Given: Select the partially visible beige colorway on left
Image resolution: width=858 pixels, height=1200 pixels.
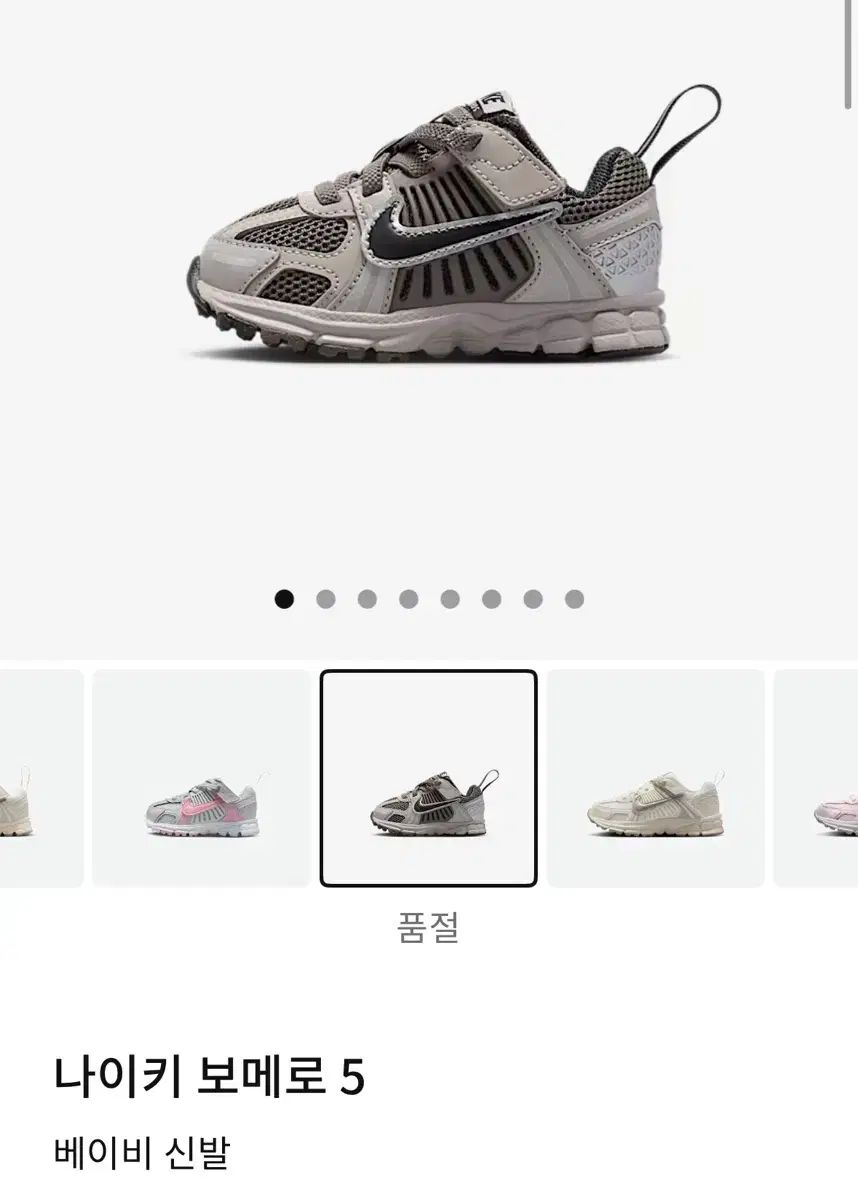Looking at the screenshot, I should click(41, 778).
